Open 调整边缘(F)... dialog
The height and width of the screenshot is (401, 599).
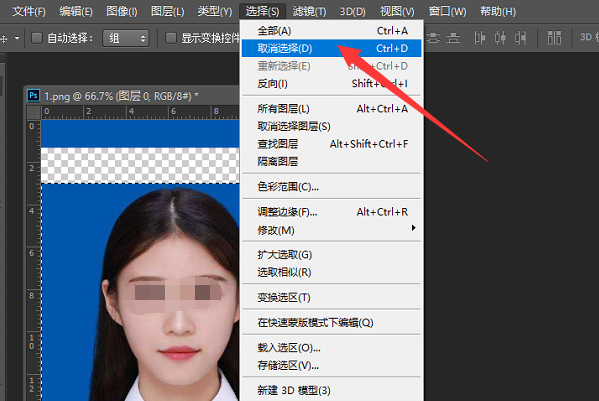tap(332, 212)
